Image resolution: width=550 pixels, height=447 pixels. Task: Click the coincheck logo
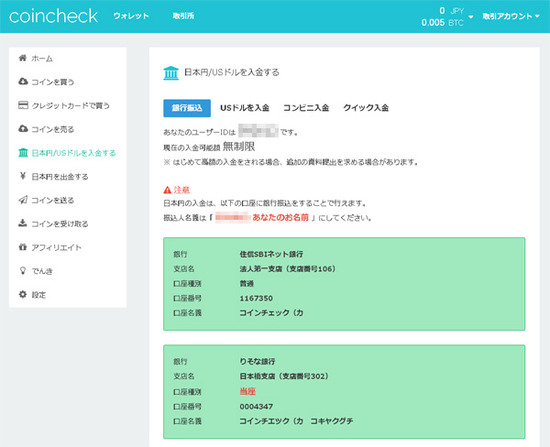pos(53,16)
